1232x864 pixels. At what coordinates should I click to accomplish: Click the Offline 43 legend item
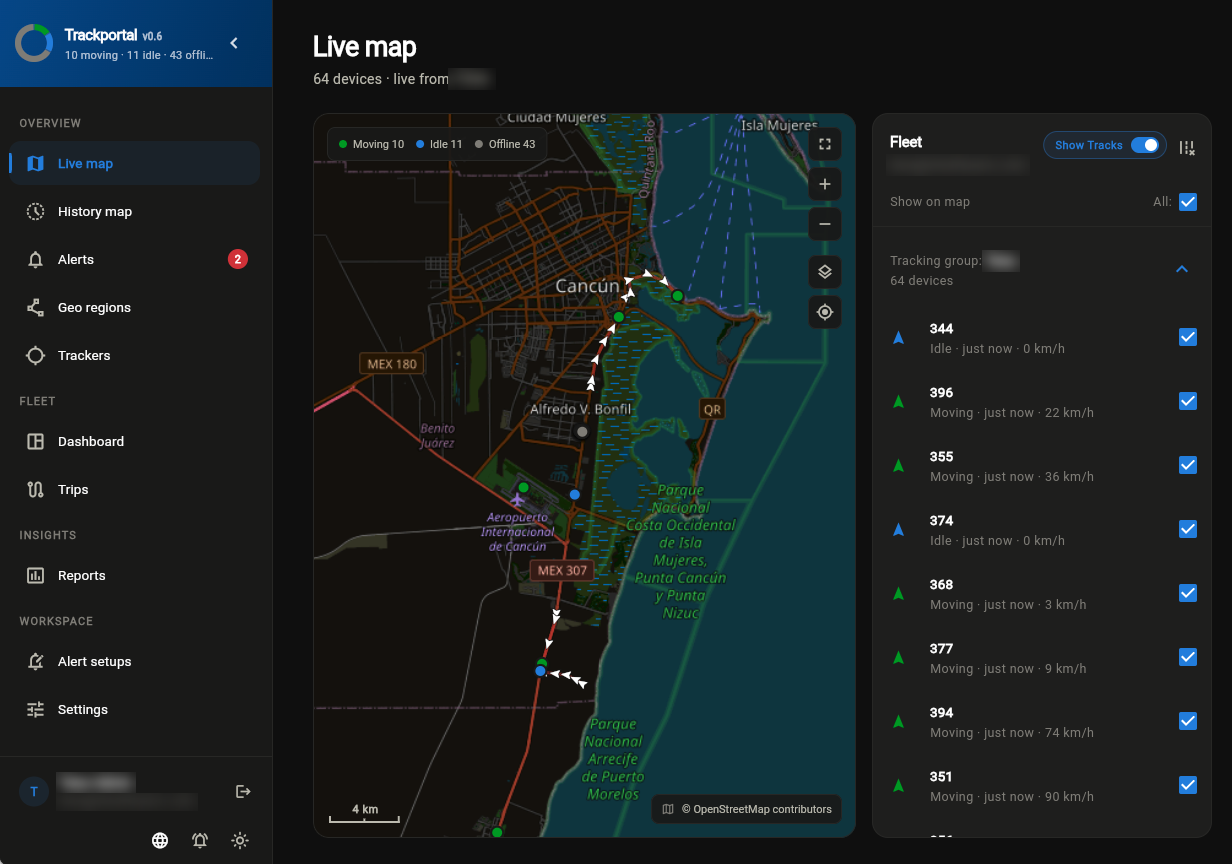505,144
